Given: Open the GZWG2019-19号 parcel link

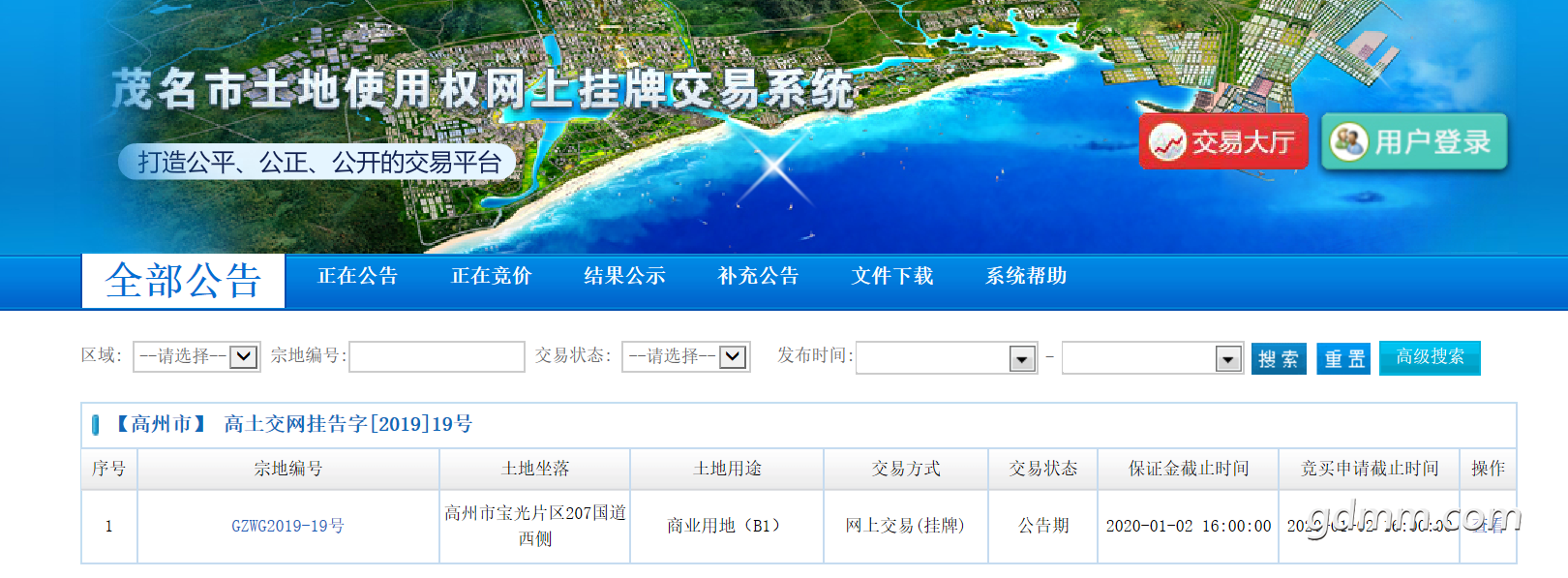Looking at the screenshot, I should (x=287, y=526).
